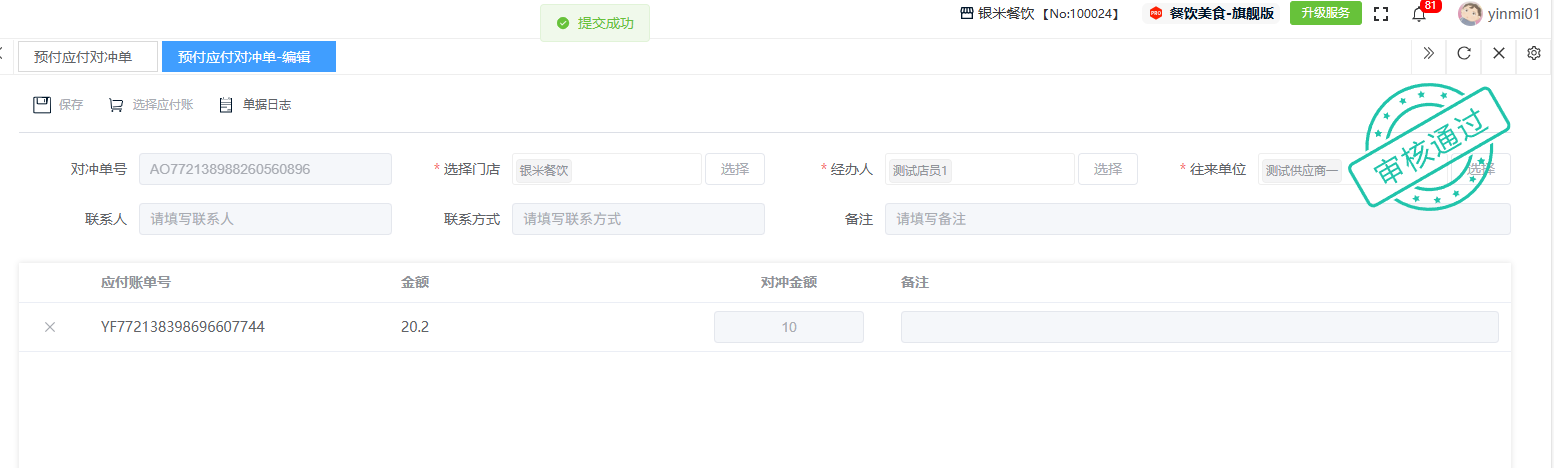The image size is (1554, 468).
Task: Open the 餐饮美食-旗舰版 edition selector
Action: pos(1211,14)
